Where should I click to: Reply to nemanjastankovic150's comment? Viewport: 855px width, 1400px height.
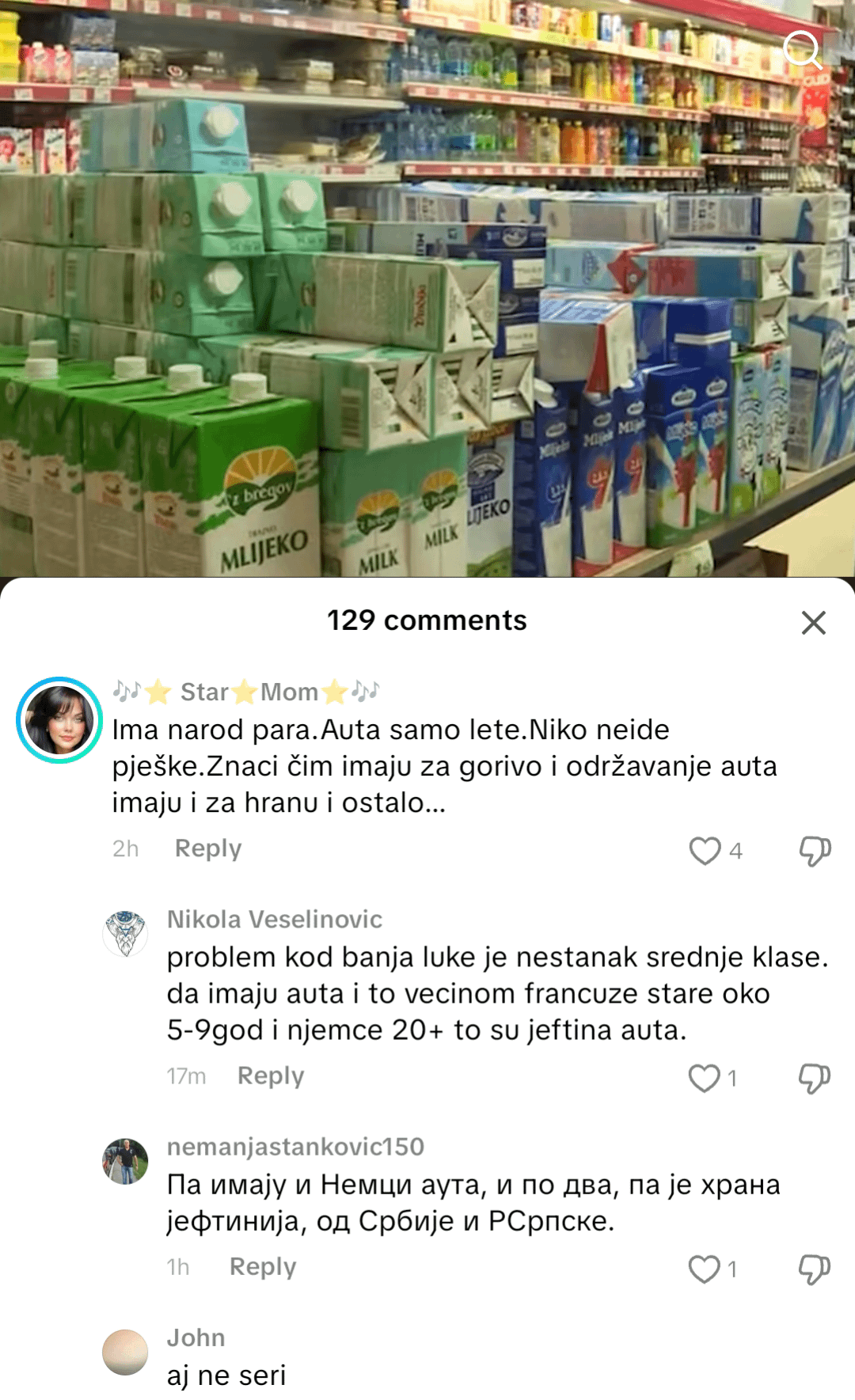263,1267
